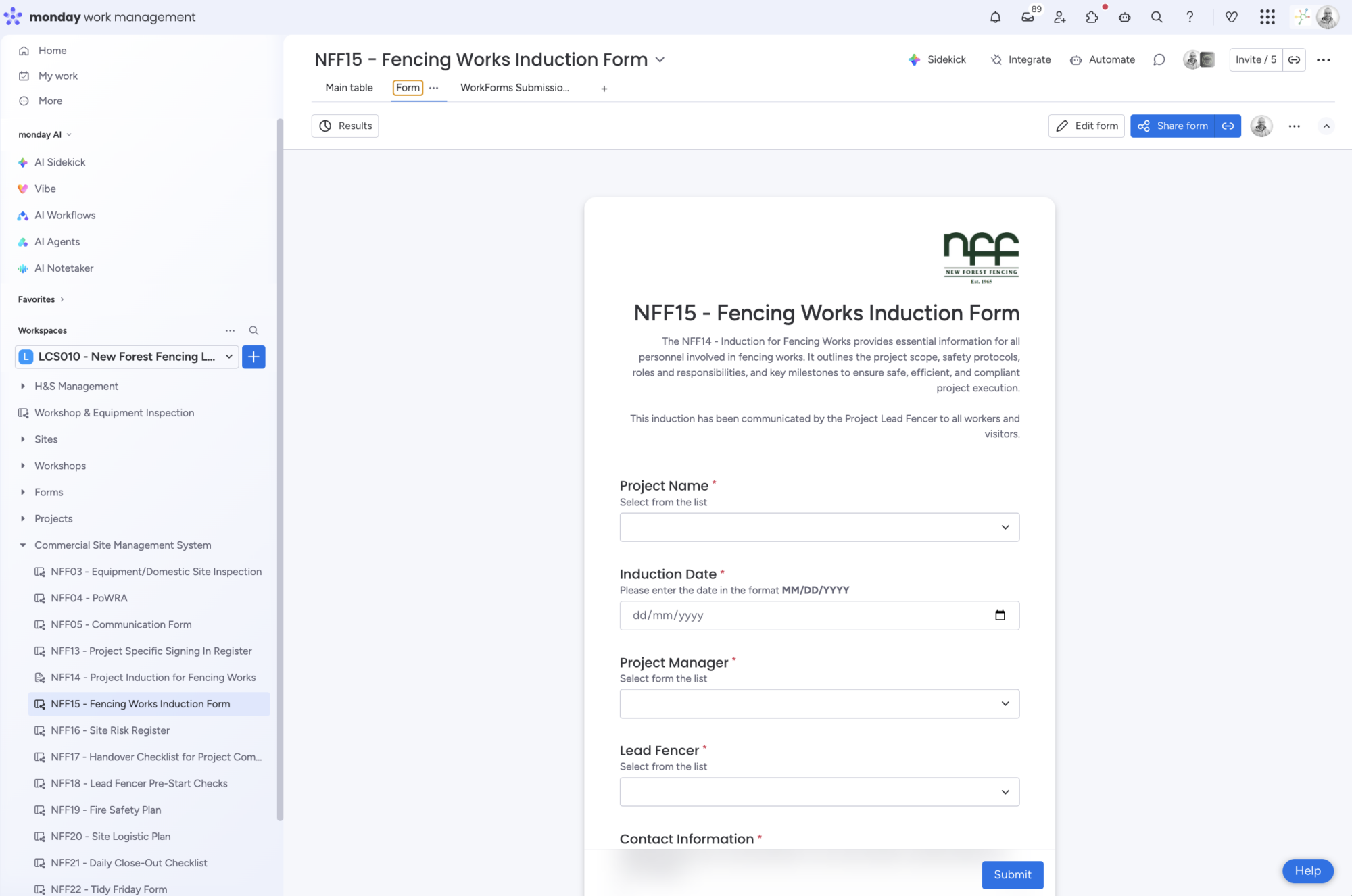
Task: Open calendar picker in Induction Date
Action: click(x=1000, y=615)
